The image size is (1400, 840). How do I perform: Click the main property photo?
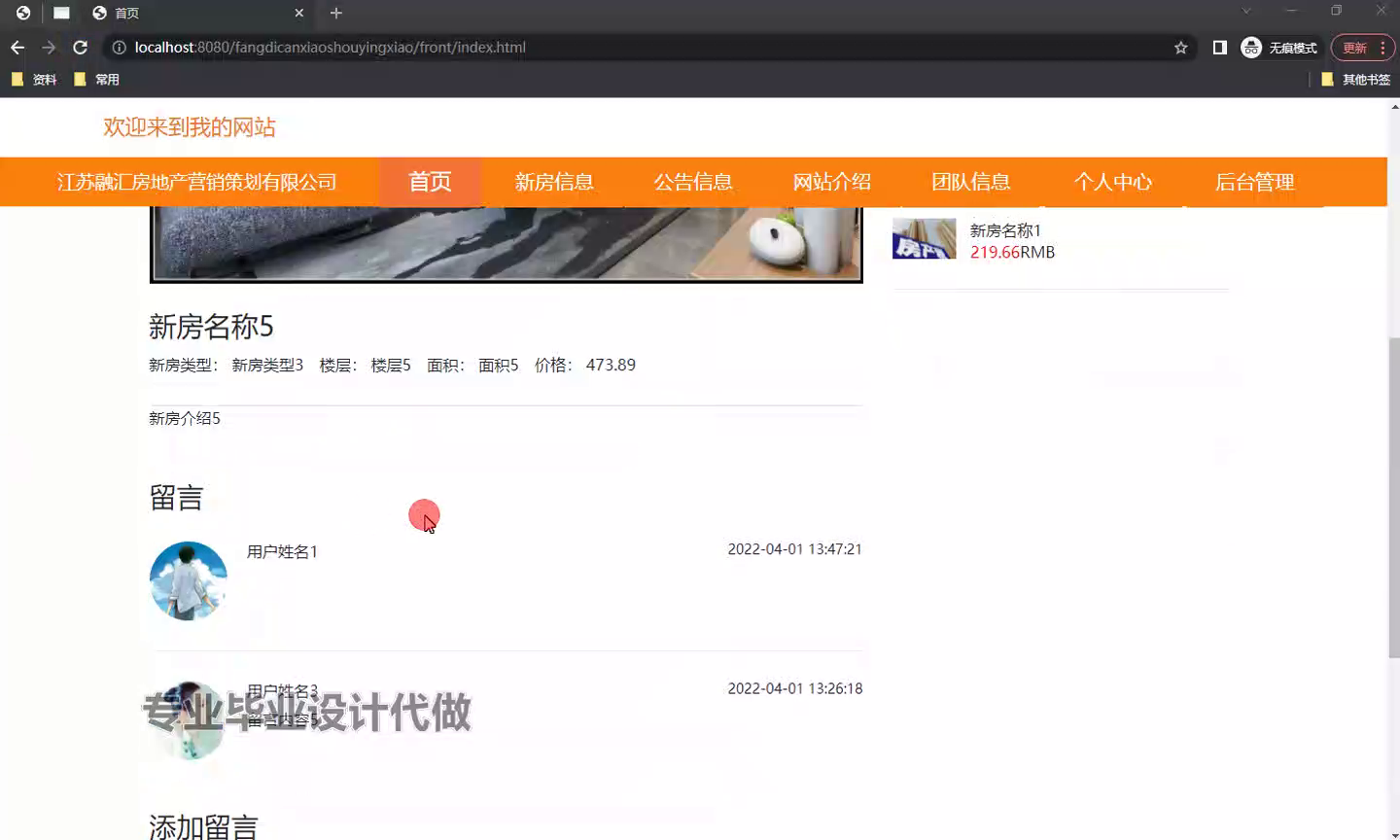[507, 244]
